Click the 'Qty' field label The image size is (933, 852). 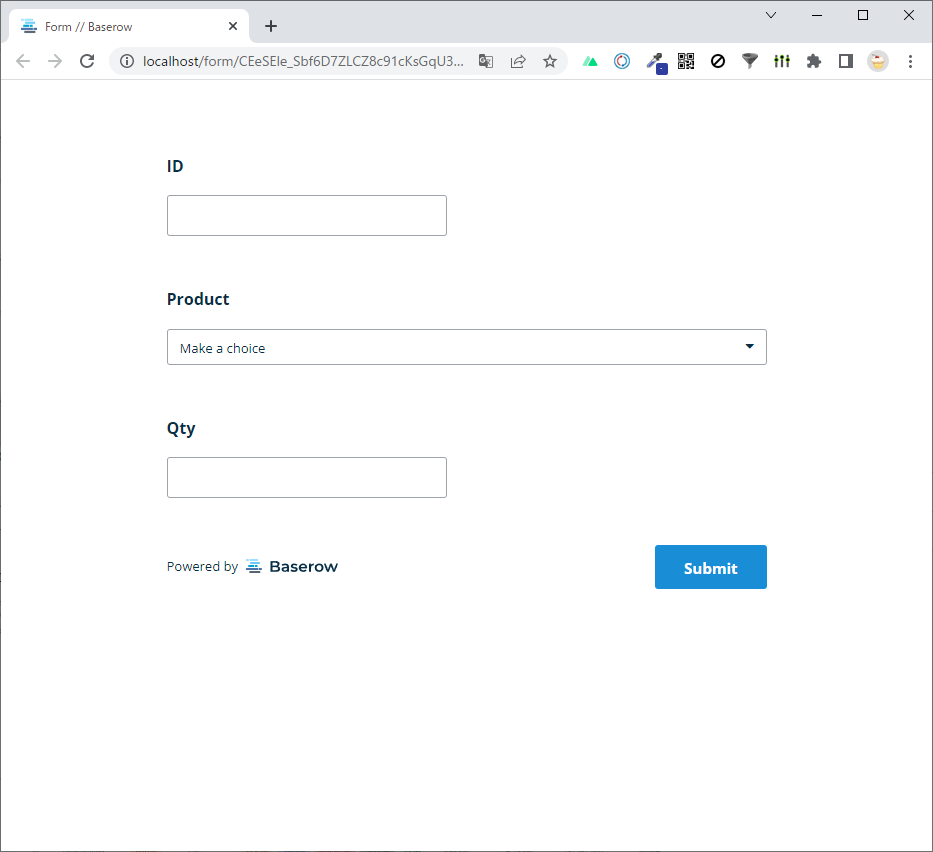click(x=181, y=429)
